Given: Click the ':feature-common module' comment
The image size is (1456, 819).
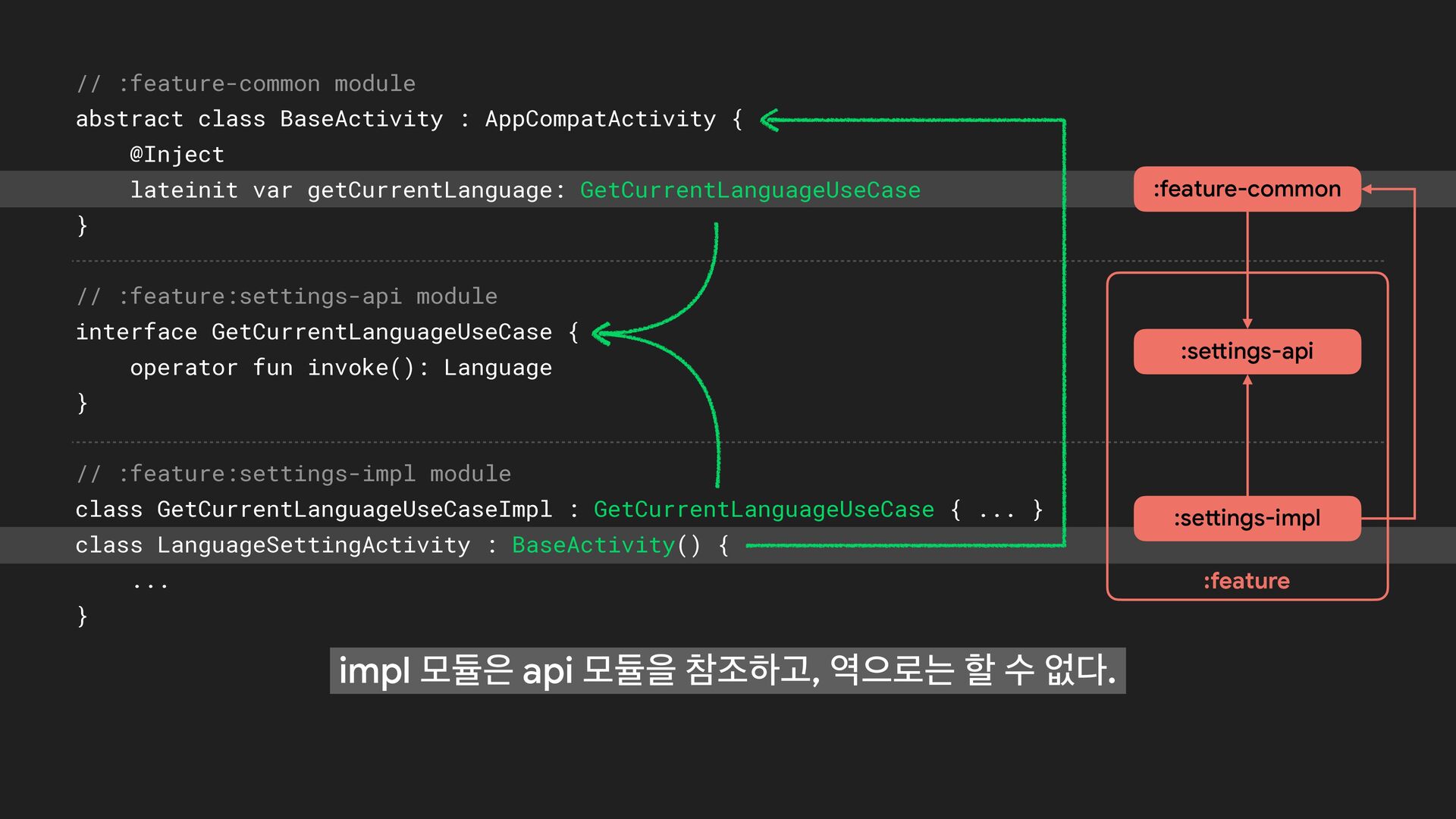Looking at the screenshot, I should [246, 83].
